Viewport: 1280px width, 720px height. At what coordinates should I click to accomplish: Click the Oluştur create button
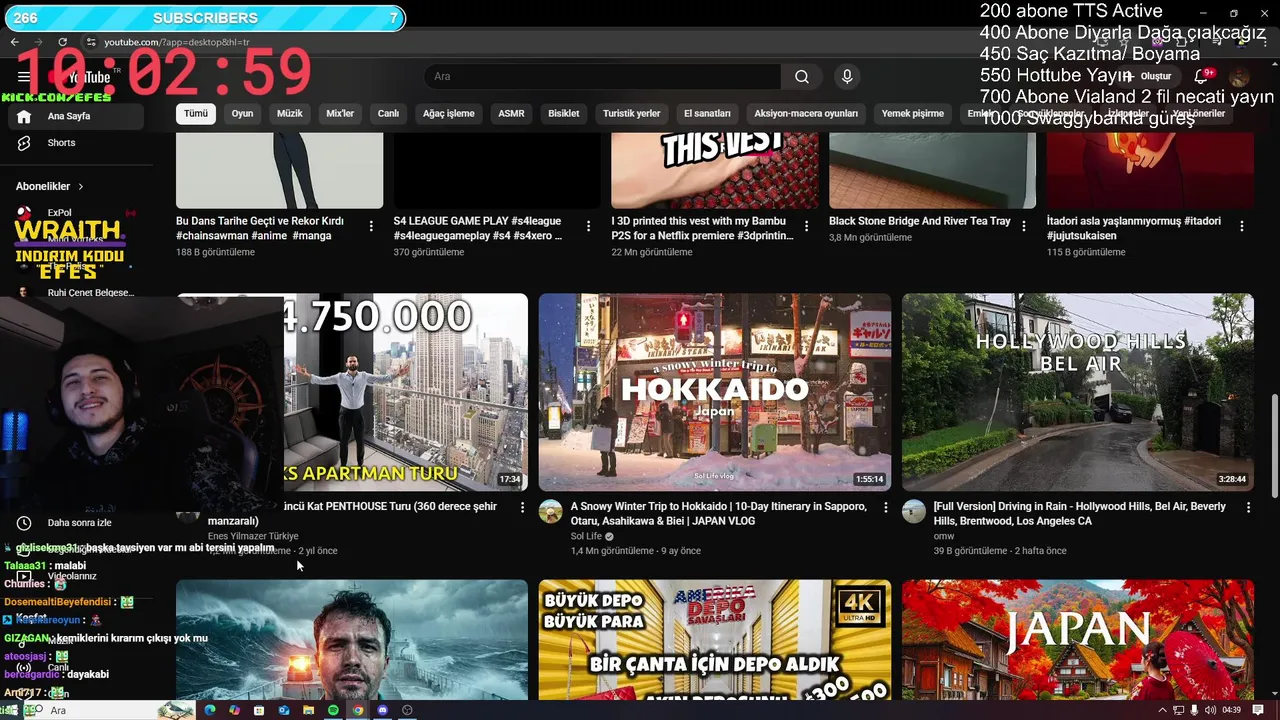pyautogui.click(x=1151, y=77)
